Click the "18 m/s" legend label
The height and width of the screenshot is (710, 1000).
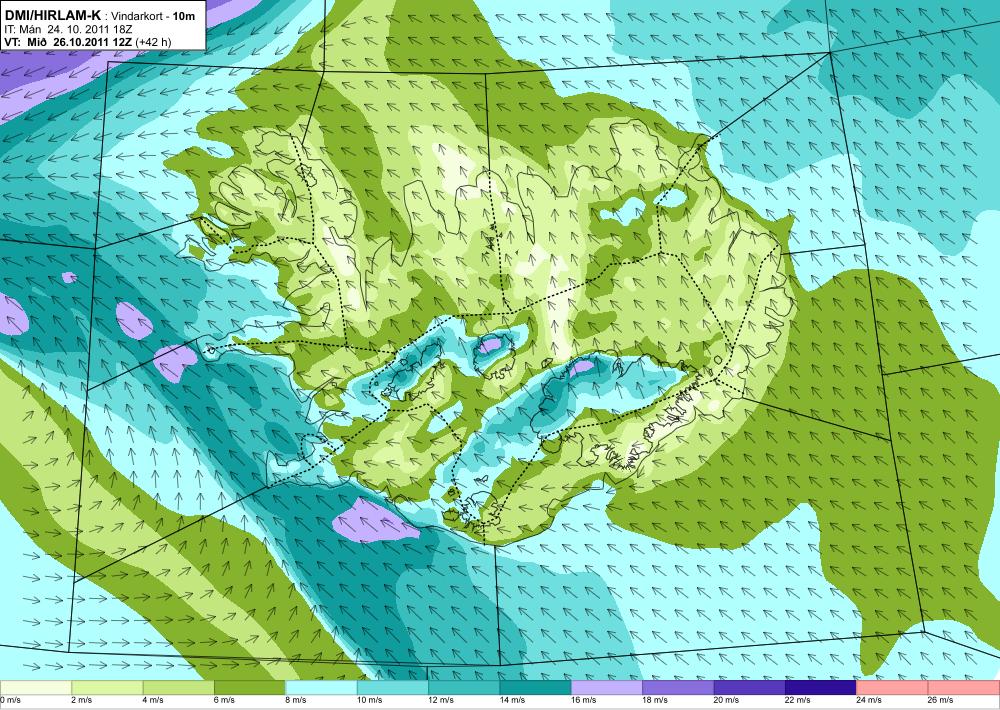coord(655,700)
